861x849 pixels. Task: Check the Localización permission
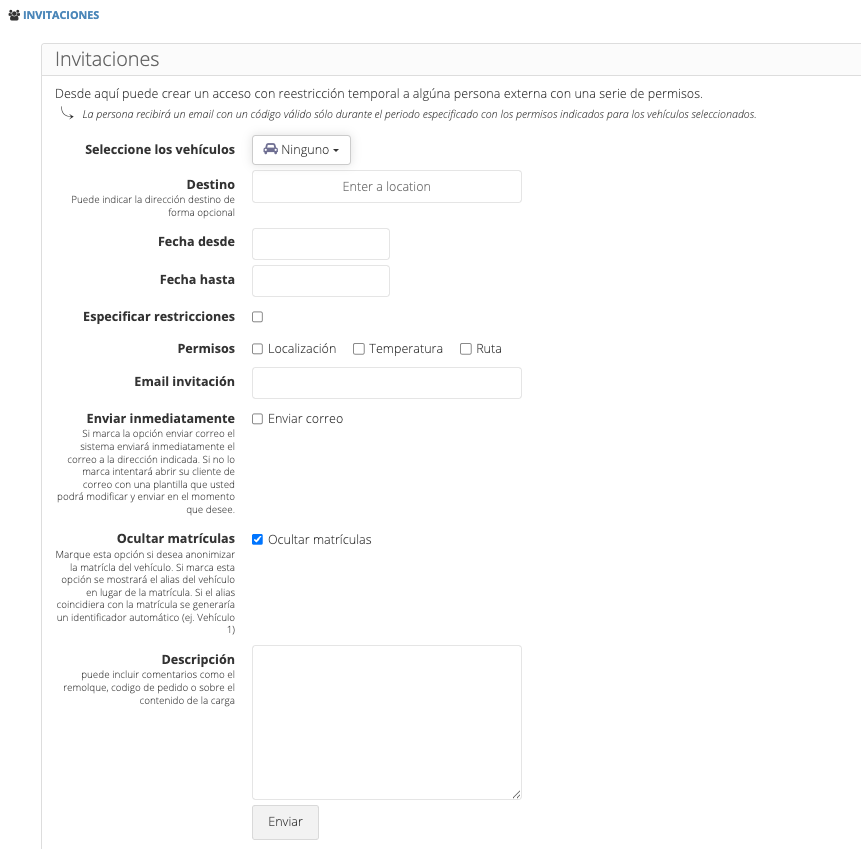(258, 349)
